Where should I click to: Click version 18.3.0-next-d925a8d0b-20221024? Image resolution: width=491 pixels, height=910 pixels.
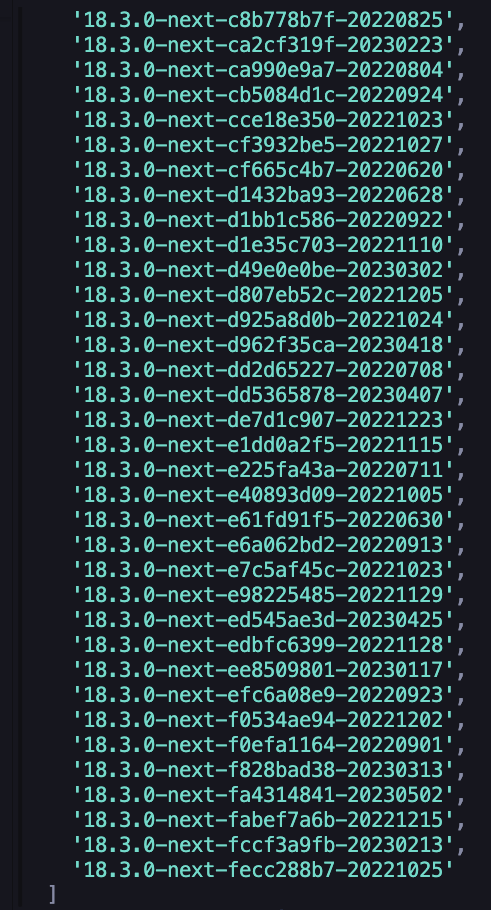[x=263, y=319]
